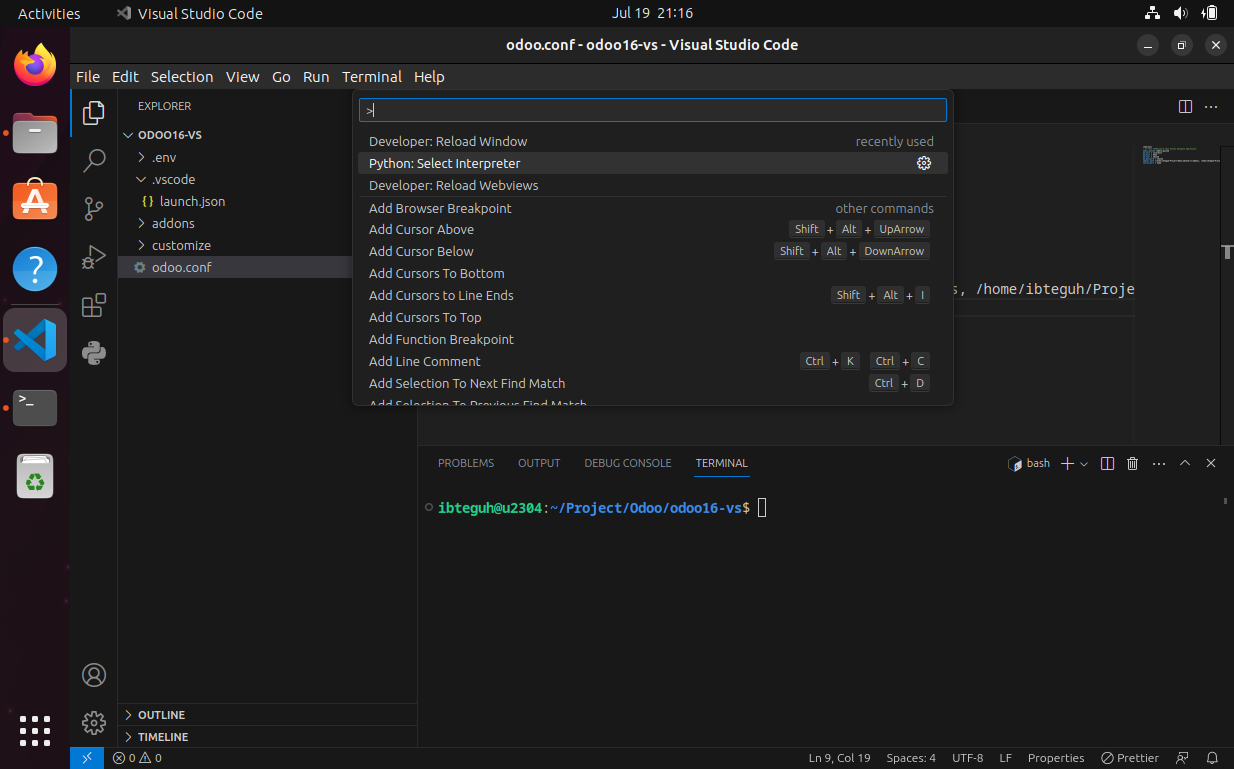The image size is (1234, 769).
Task: Switch to the Debug Console tab
Action: tap(628, 463)
